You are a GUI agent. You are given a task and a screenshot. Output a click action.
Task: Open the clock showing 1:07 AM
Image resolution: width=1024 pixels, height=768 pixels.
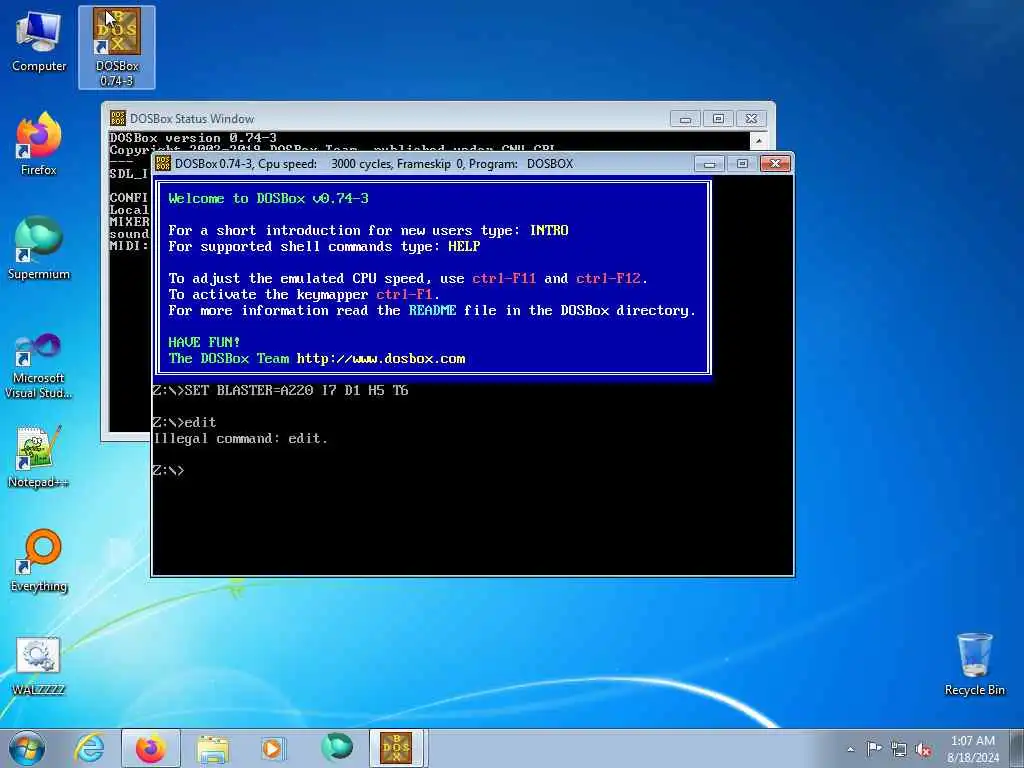[x=973, y=749]
